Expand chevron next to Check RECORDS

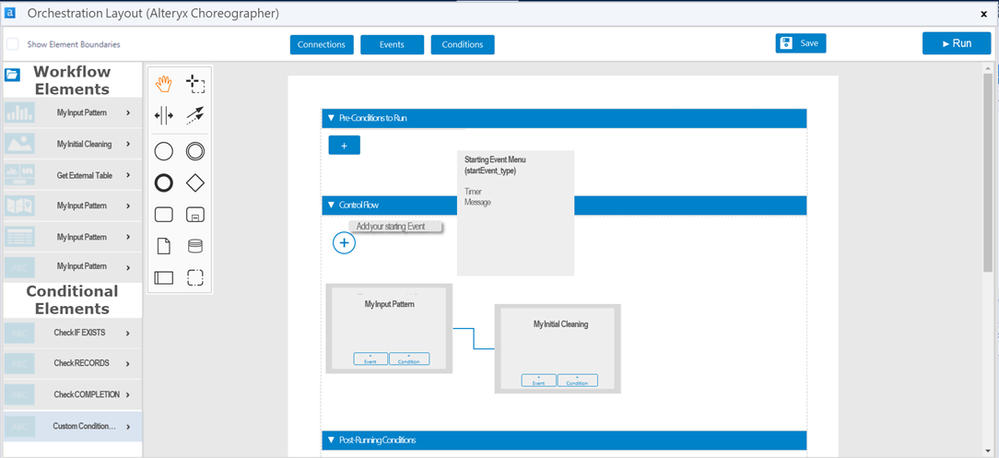128,364
